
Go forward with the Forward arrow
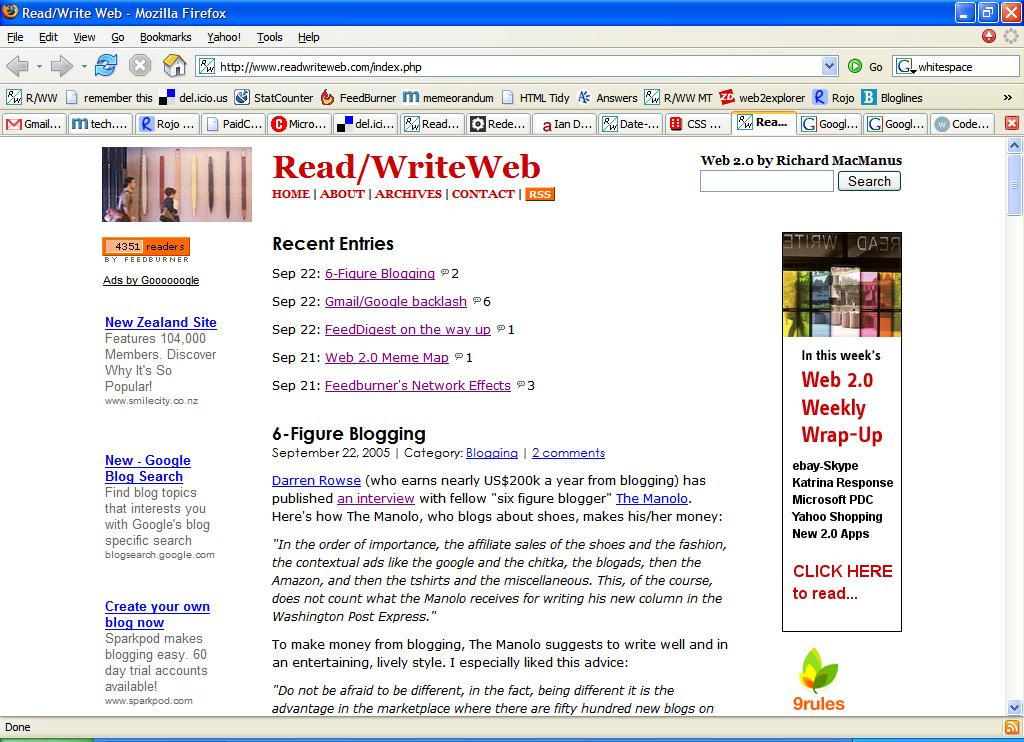click(62, 66)
